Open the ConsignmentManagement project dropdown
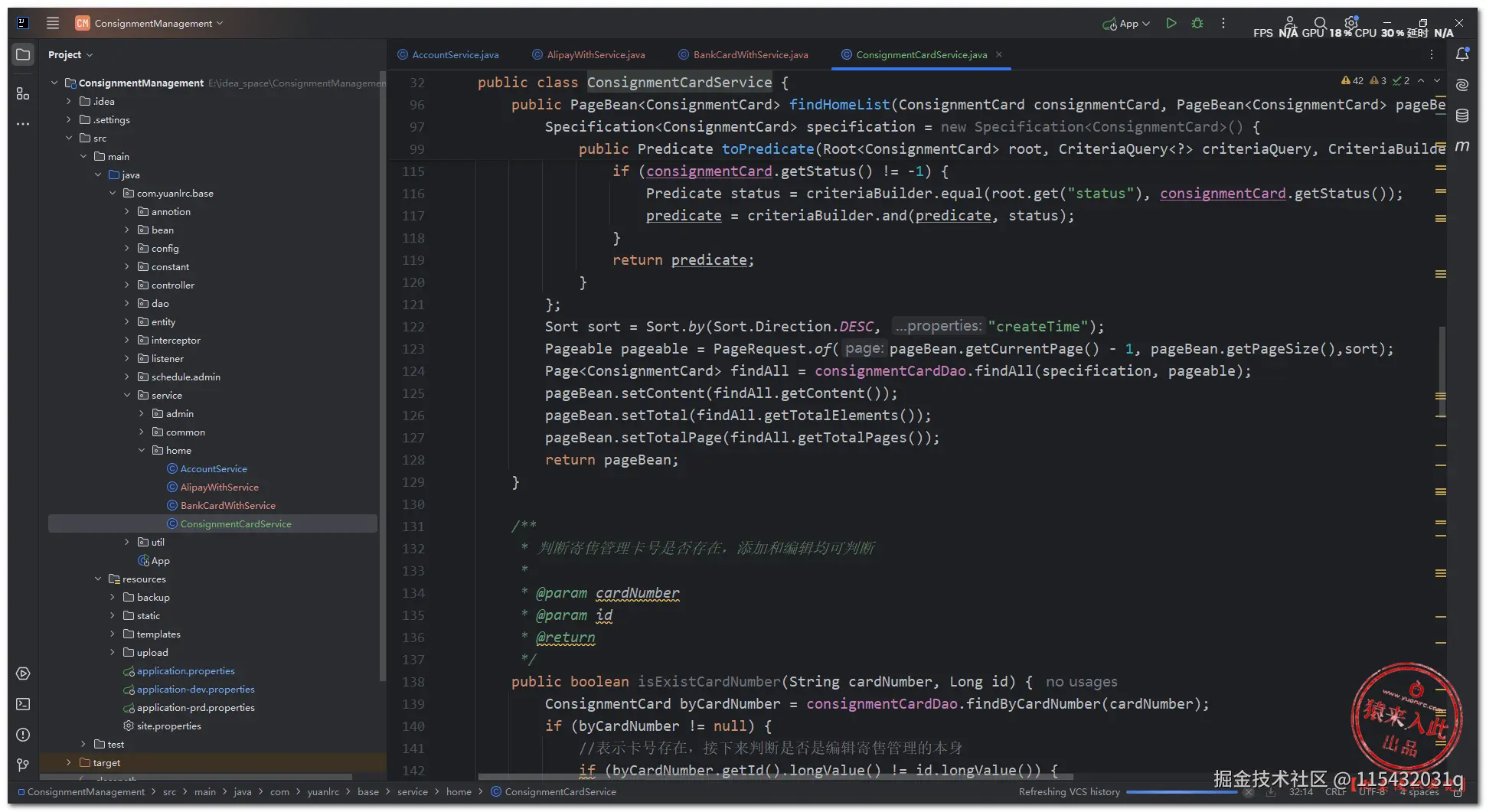This screenshot has width=1486, height=812. 149,23
